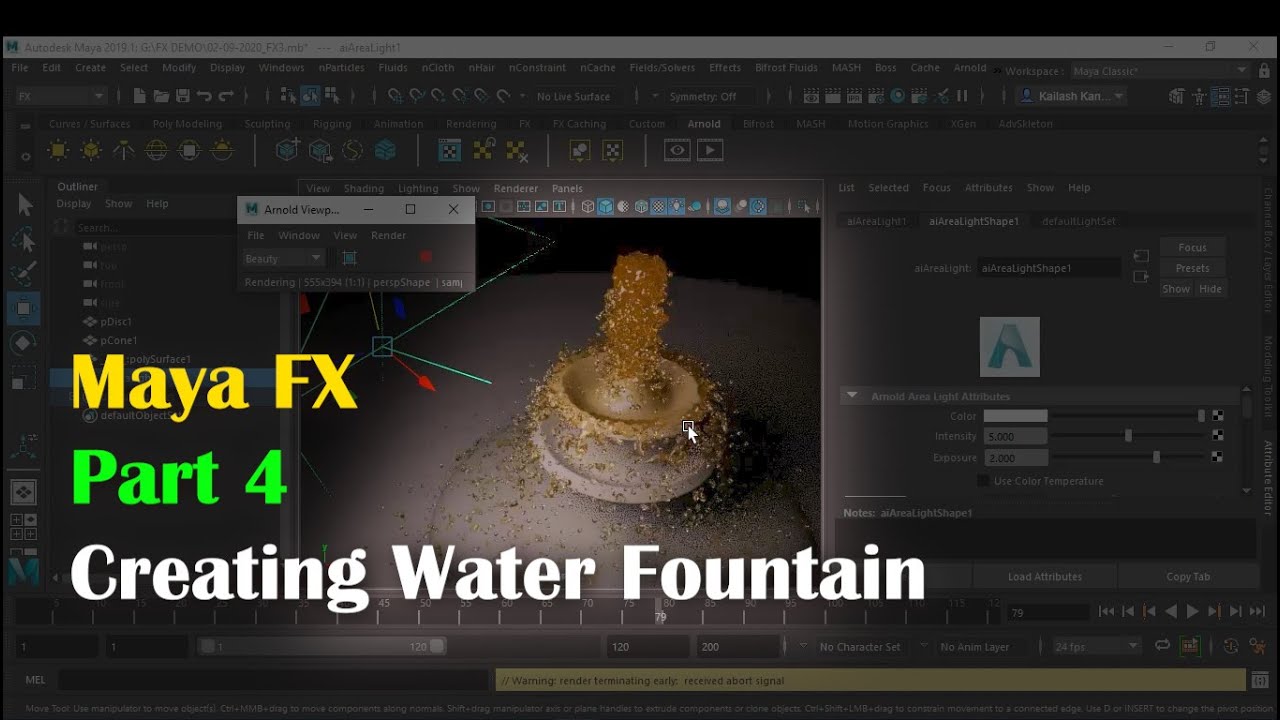Click the light Color swatch

(1015, 416)
